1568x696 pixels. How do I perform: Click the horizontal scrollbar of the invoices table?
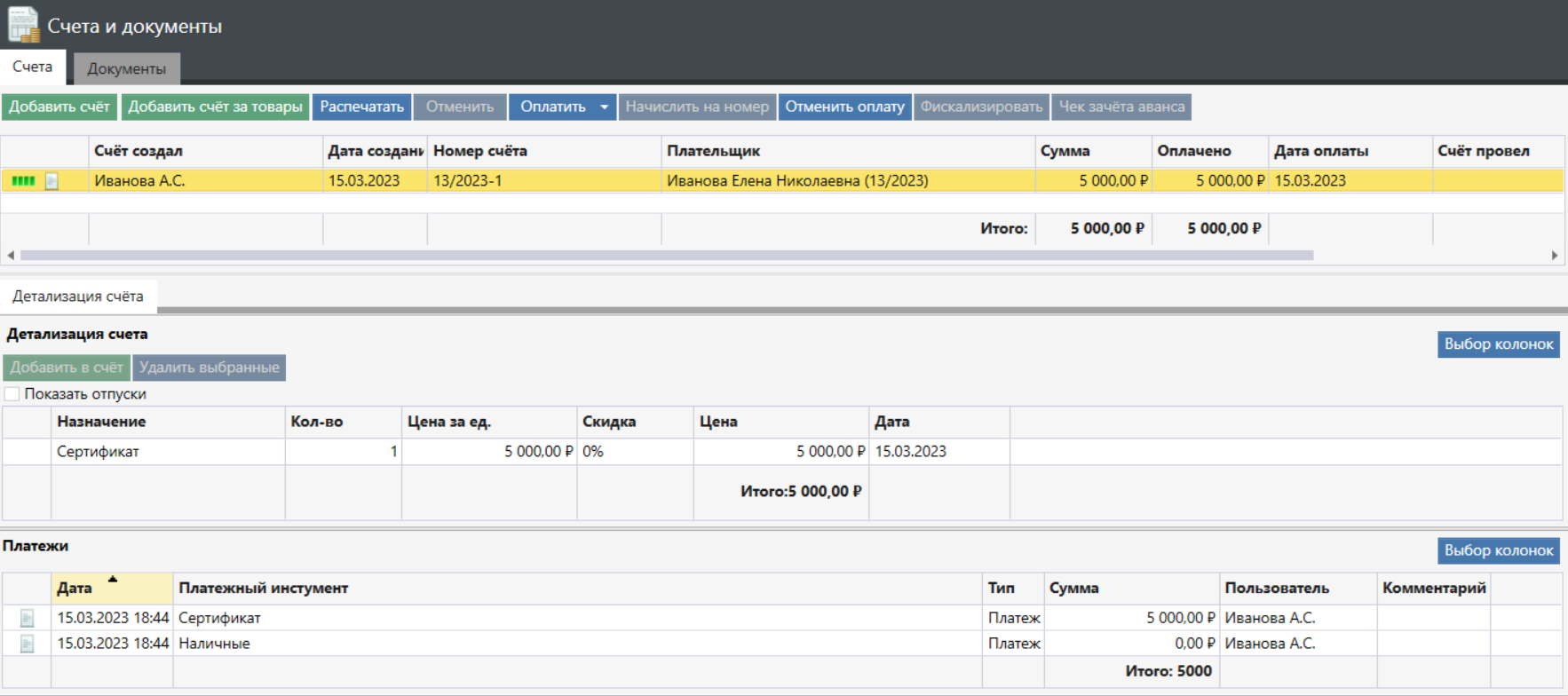[x=666, y=256]
